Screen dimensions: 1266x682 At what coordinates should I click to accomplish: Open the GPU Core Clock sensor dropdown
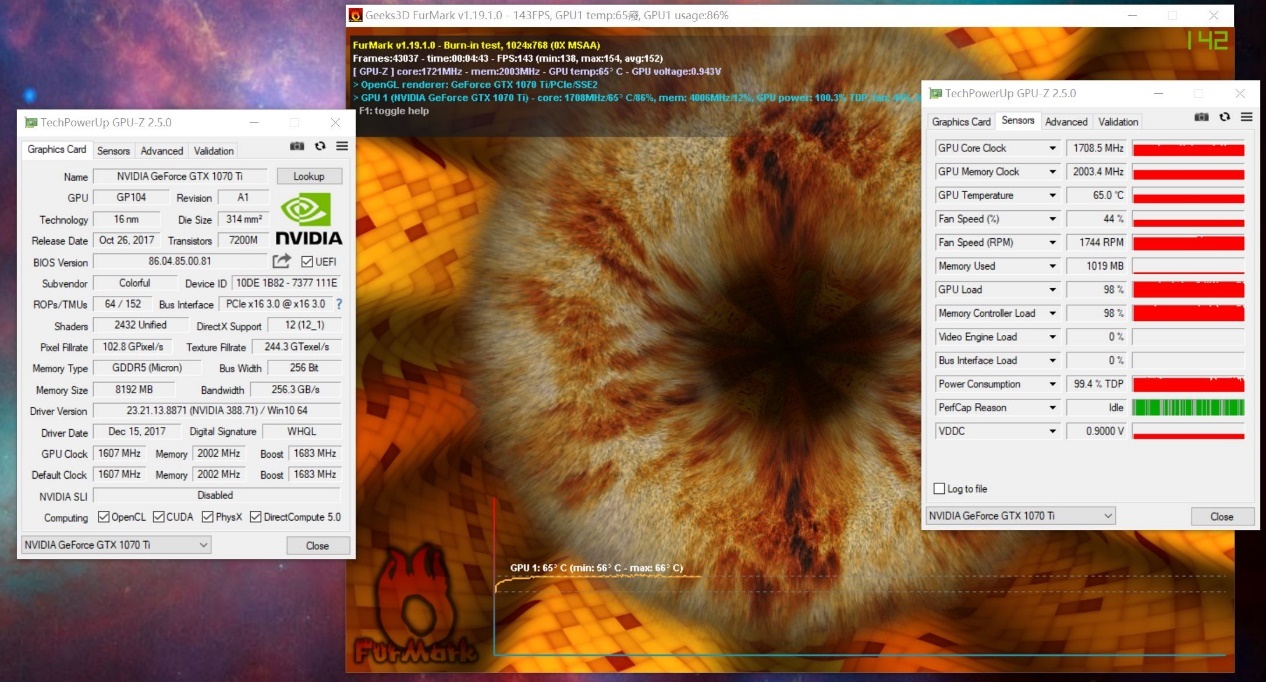1052,148
